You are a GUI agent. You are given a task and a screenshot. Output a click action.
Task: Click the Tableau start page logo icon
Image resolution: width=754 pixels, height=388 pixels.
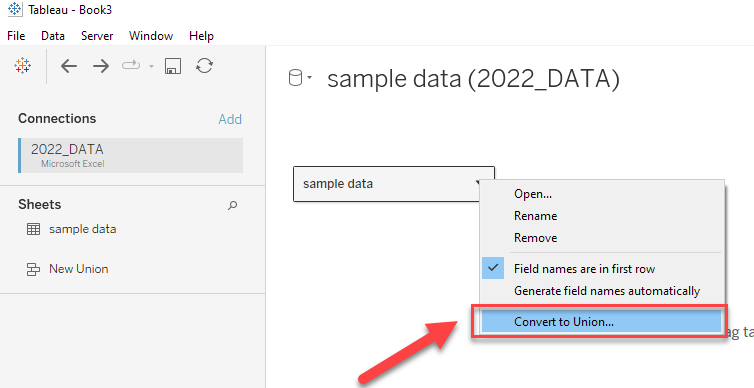point(23,65)
